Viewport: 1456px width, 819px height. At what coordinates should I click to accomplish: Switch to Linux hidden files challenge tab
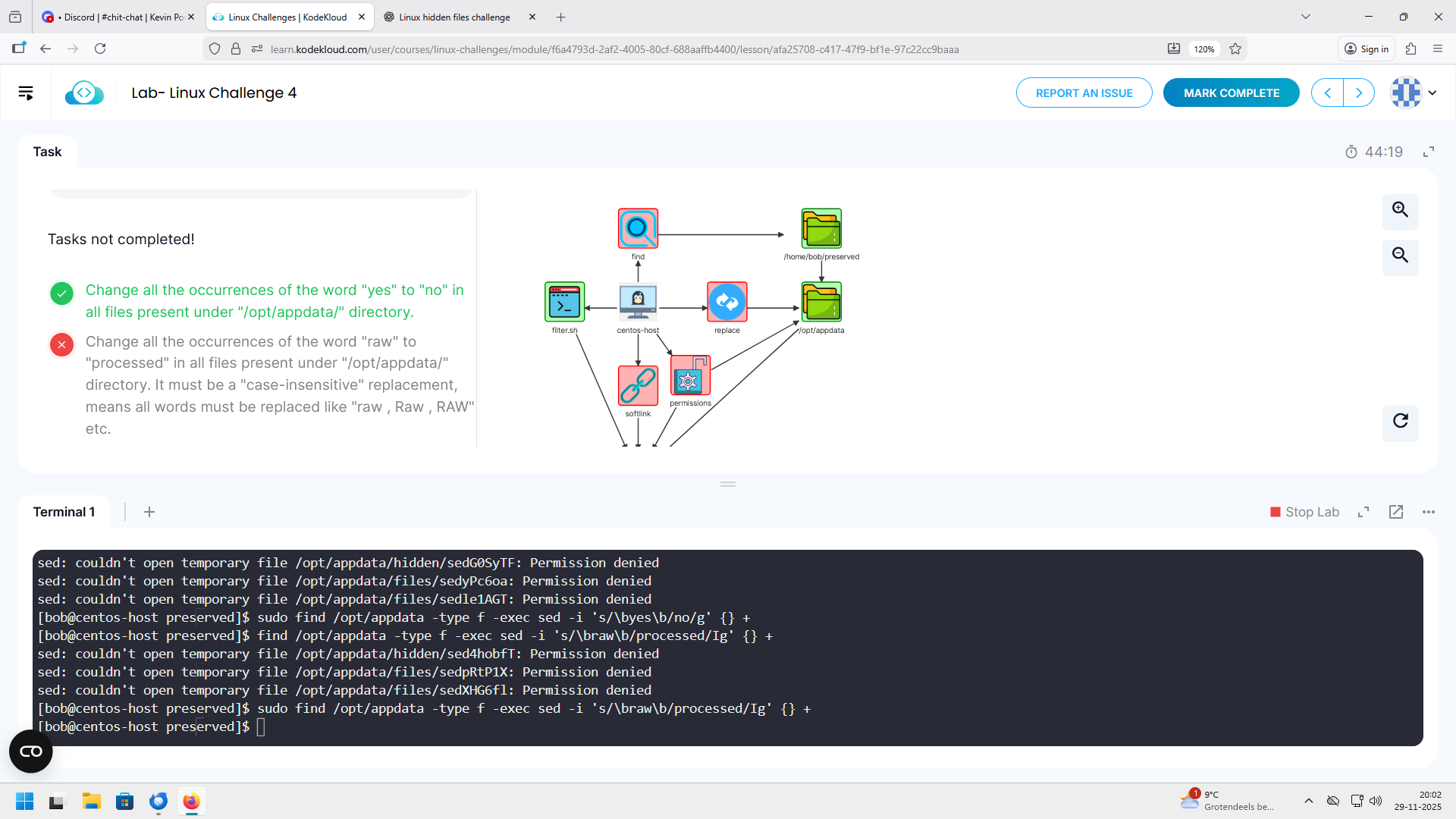coord(454,17)
